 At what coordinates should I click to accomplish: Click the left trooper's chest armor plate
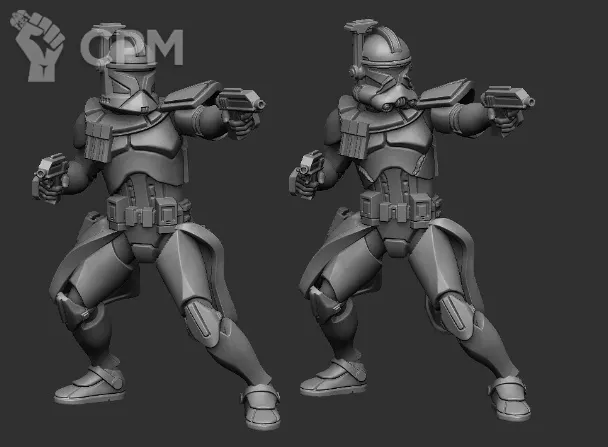(147, 155)
